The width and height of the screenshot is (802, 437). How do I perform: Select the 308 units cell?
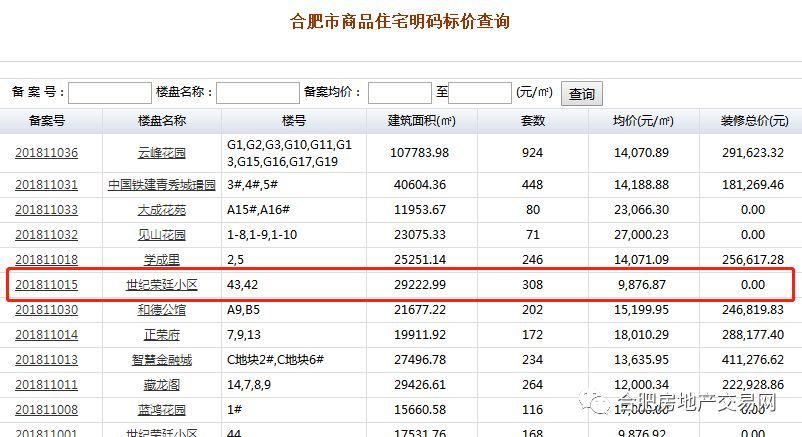(532, 285)
